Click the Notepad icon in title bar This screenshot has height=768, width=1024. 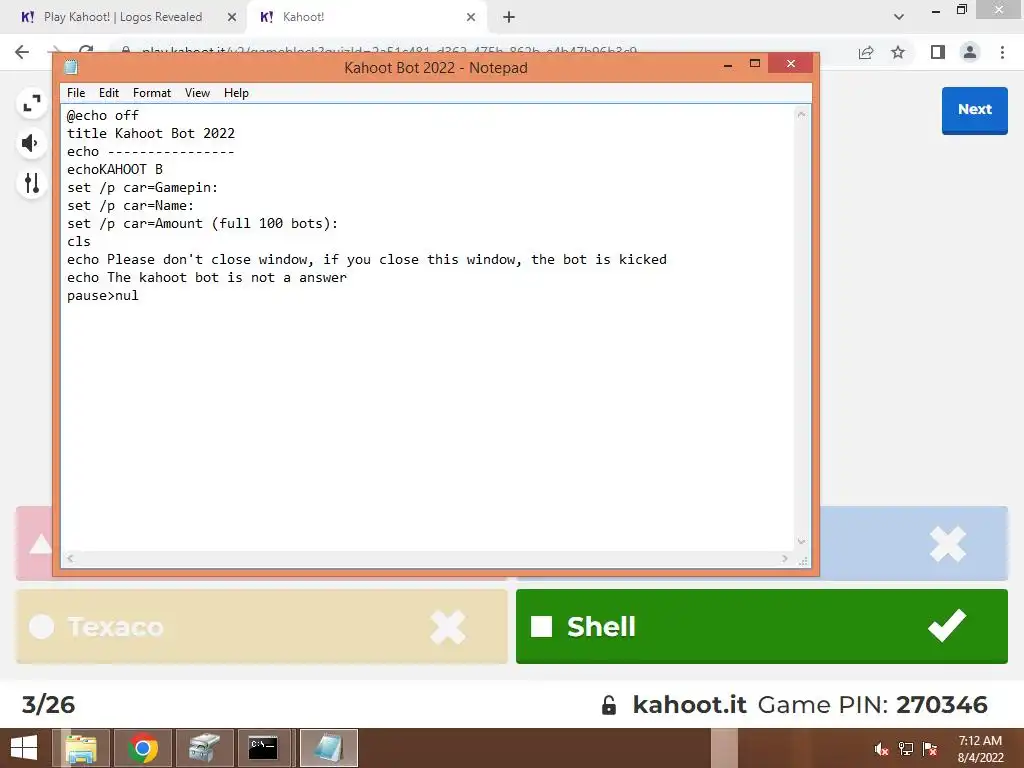pos(71,67)
